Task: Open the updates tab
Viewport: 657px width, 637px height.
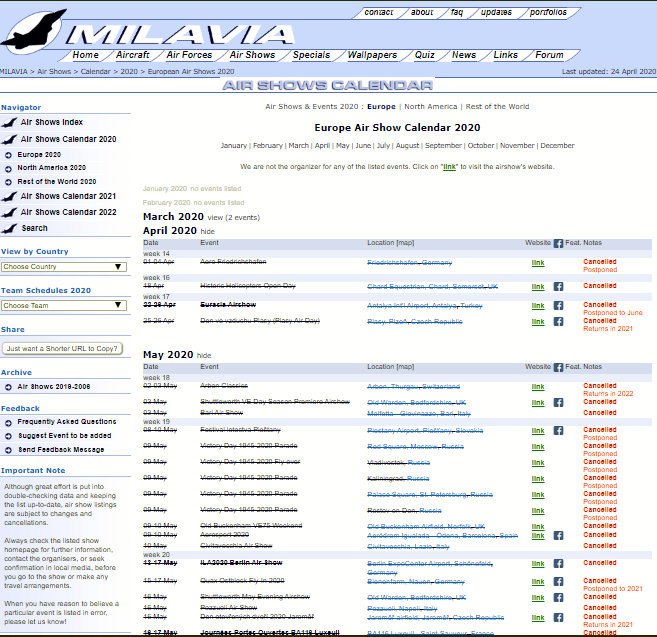Action: [496, 12]
